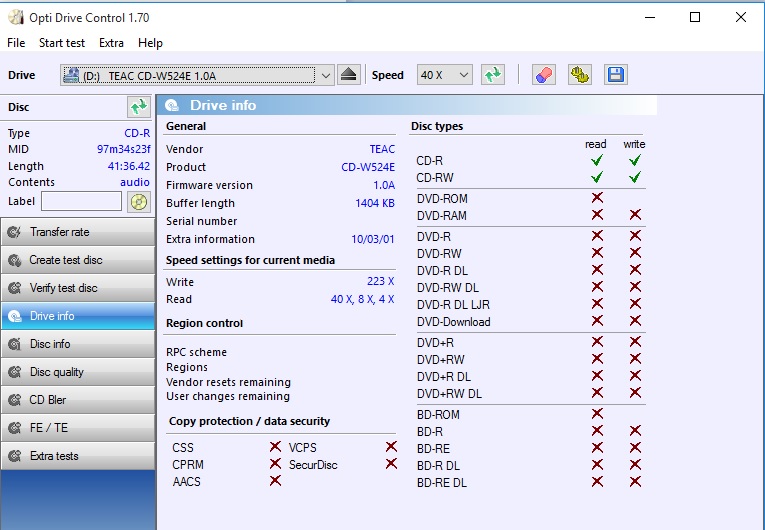This screenshot has width=765, height=530.
Task: Click the Drive info header disc icon
Action: coord(172,105)
